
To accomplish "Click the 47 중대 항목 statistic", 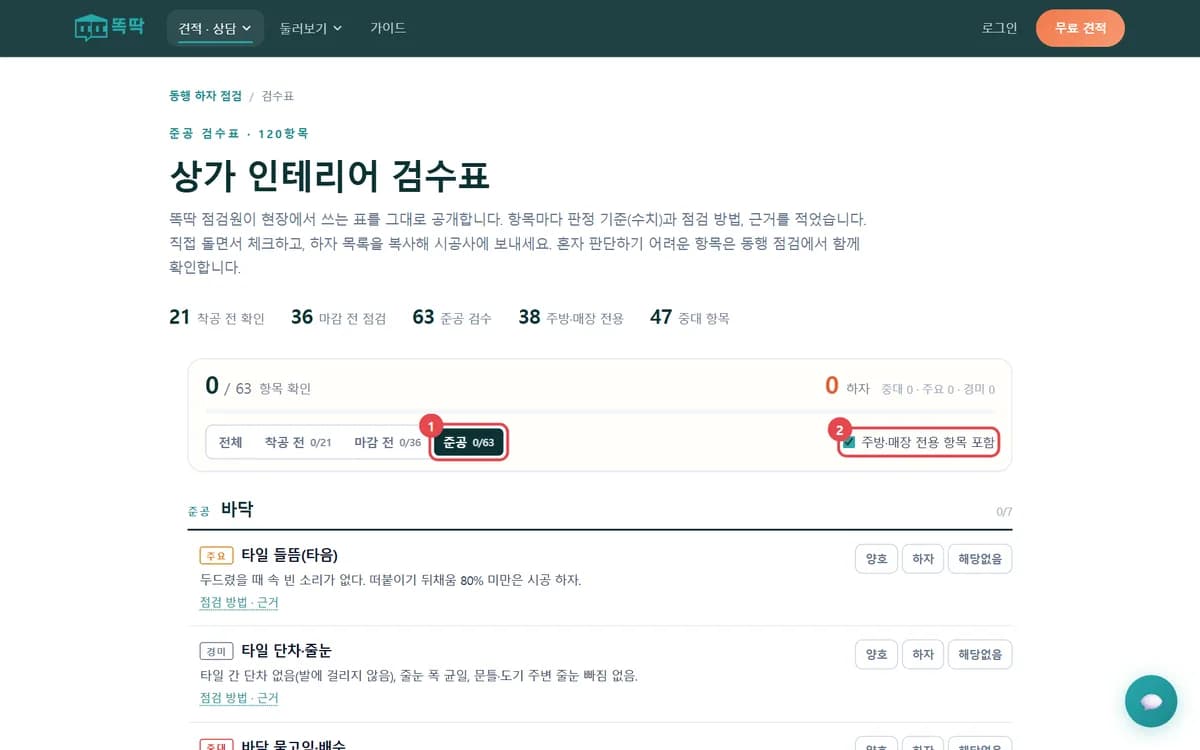I will (690, 317).
